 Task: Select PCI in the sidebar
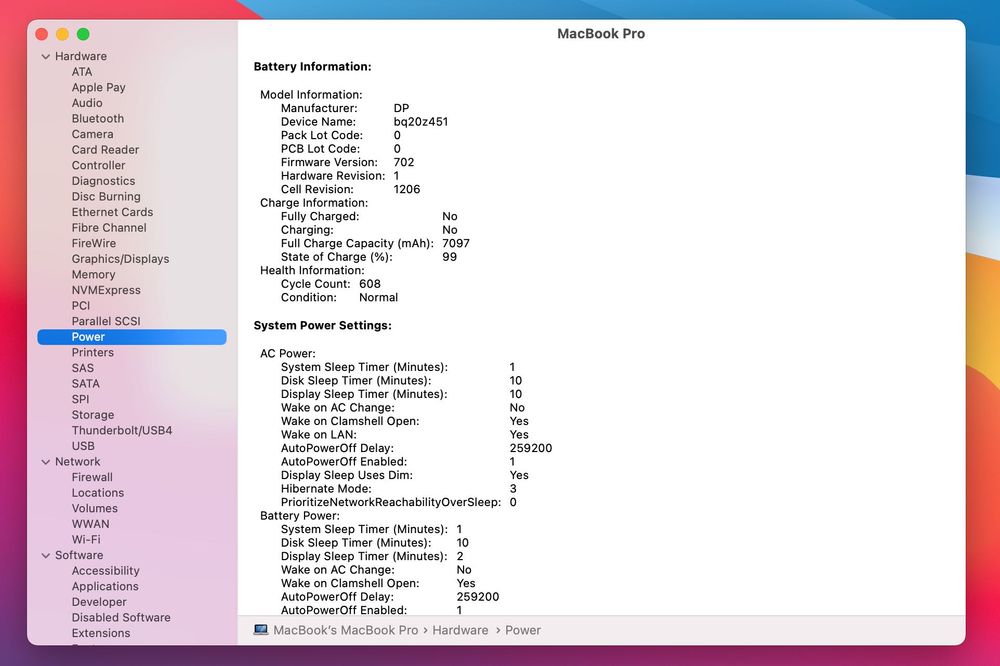coord(81,306)
